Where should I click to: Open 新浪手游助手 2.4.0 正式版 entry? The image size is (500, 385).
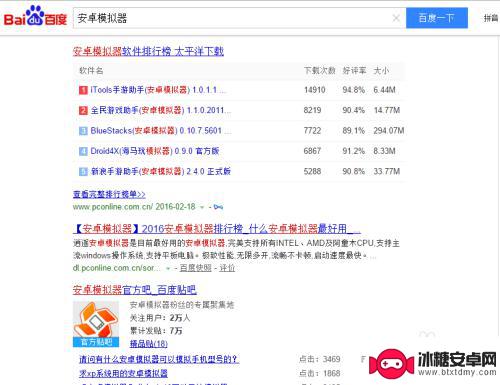click(x=161, y=171)
